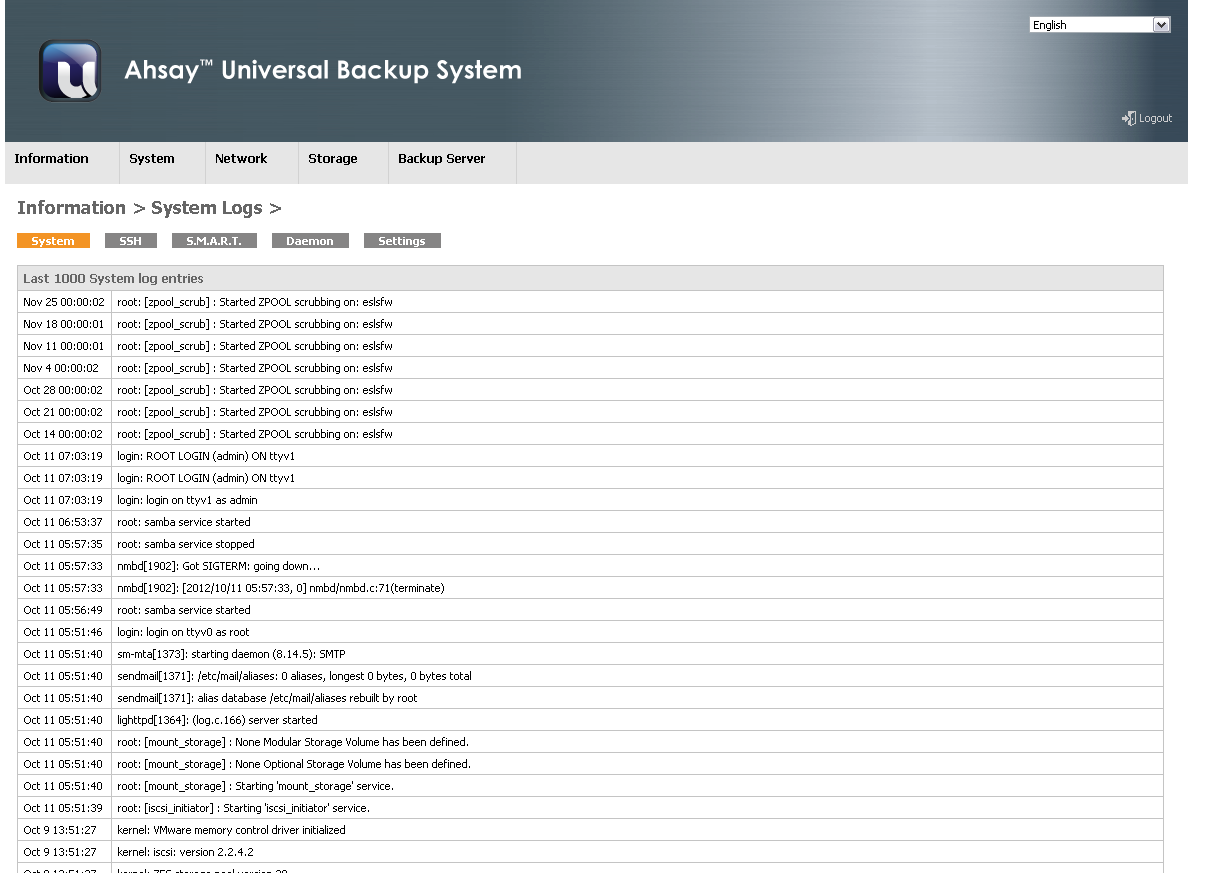Click the Oct 11 05:56:49 samba started entry
Viewport: 1210px width, 873px height.
(590, 610)
